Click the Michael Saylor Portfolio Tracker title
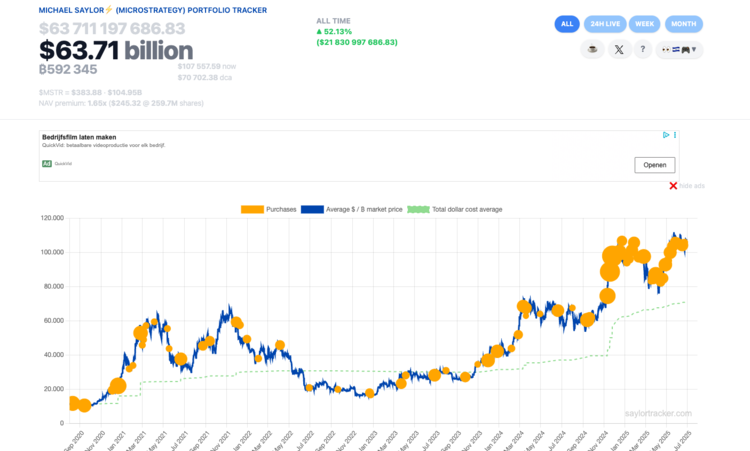Viewport: 750px width, 451px height. pos(153,10)
